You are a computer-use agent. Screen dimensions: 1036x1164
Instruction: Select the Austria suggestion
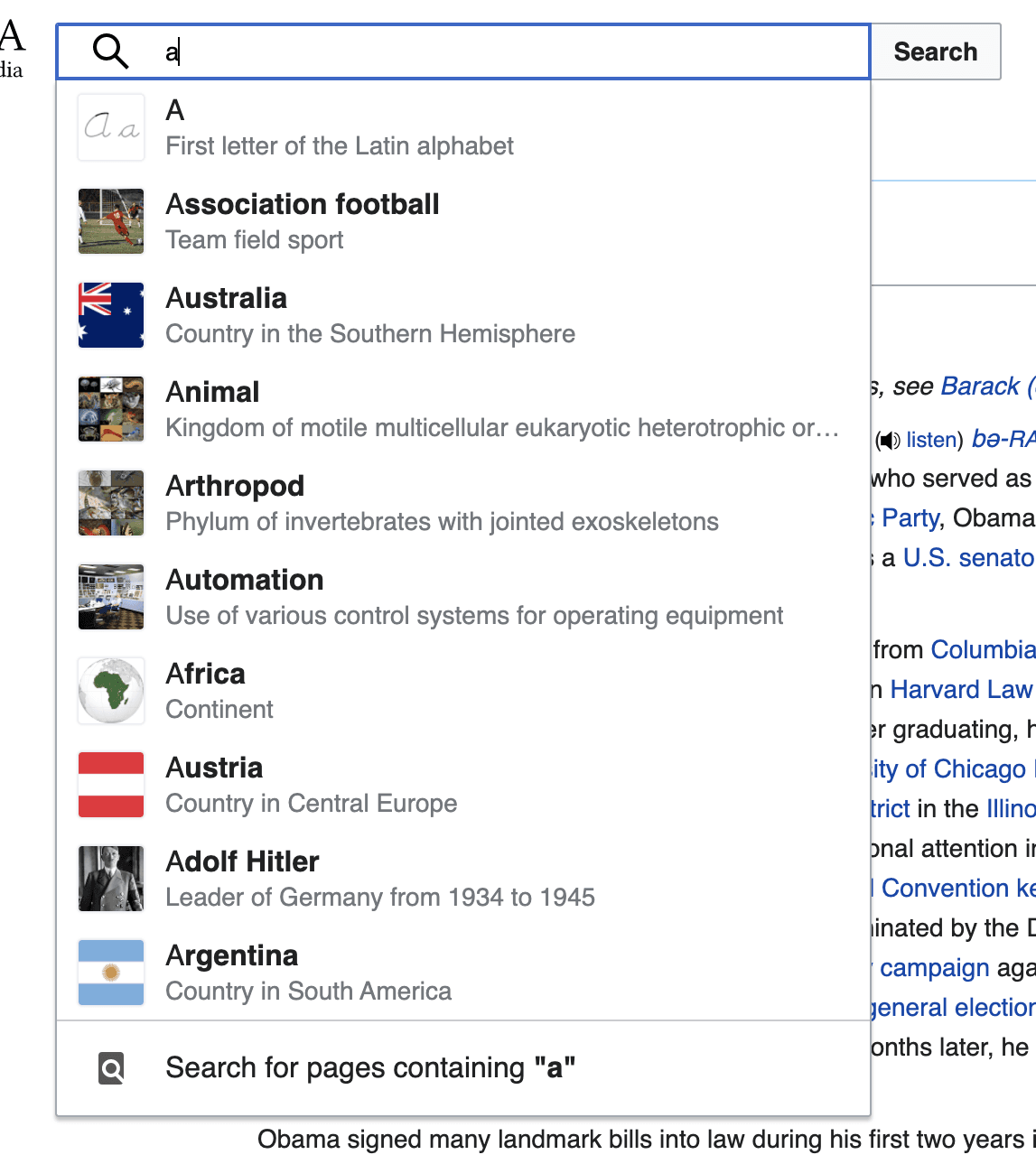point(463,785)
